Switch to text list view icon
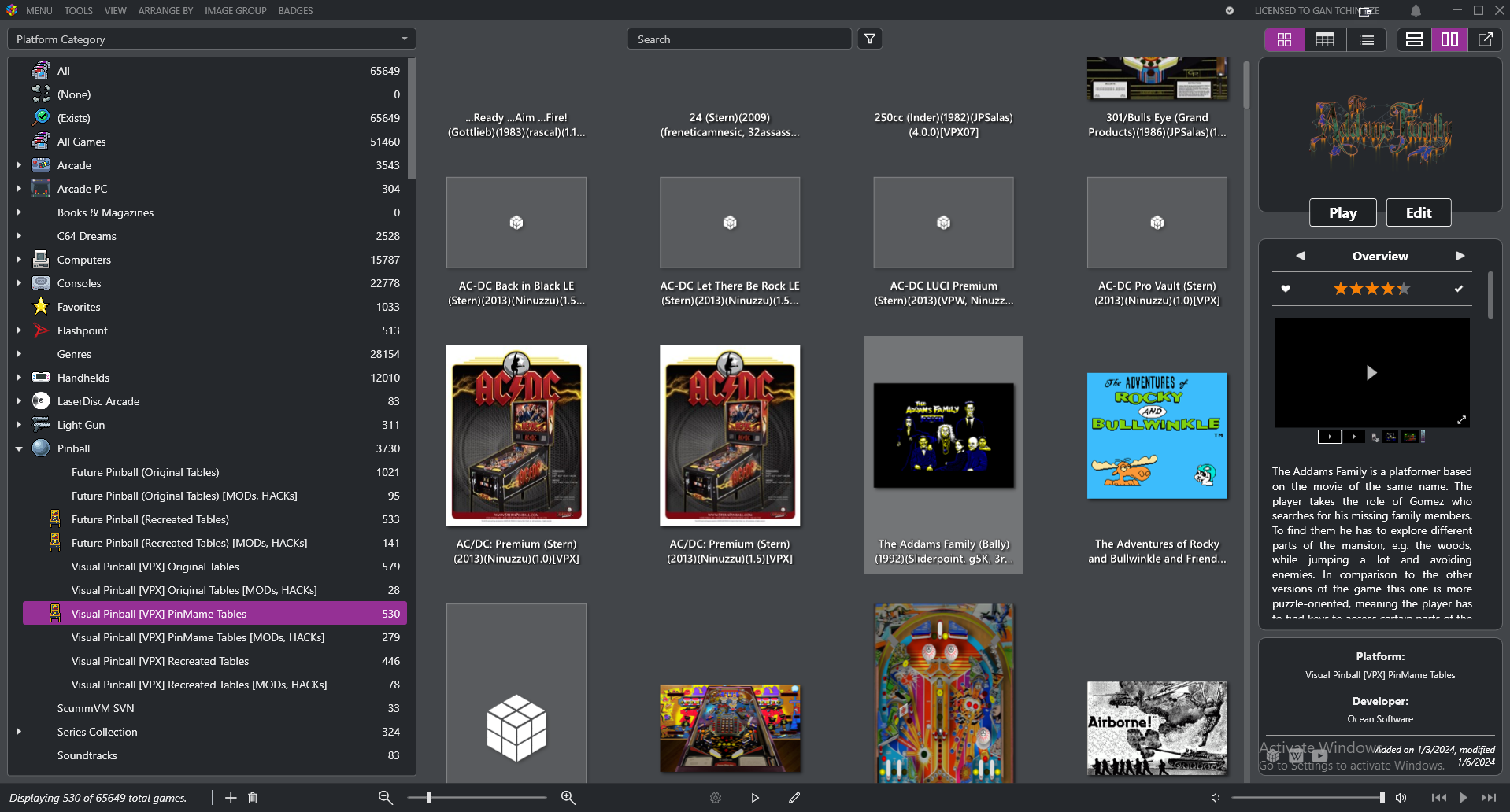This screenshot has height=812, width=1510. tap(1367, 39)
